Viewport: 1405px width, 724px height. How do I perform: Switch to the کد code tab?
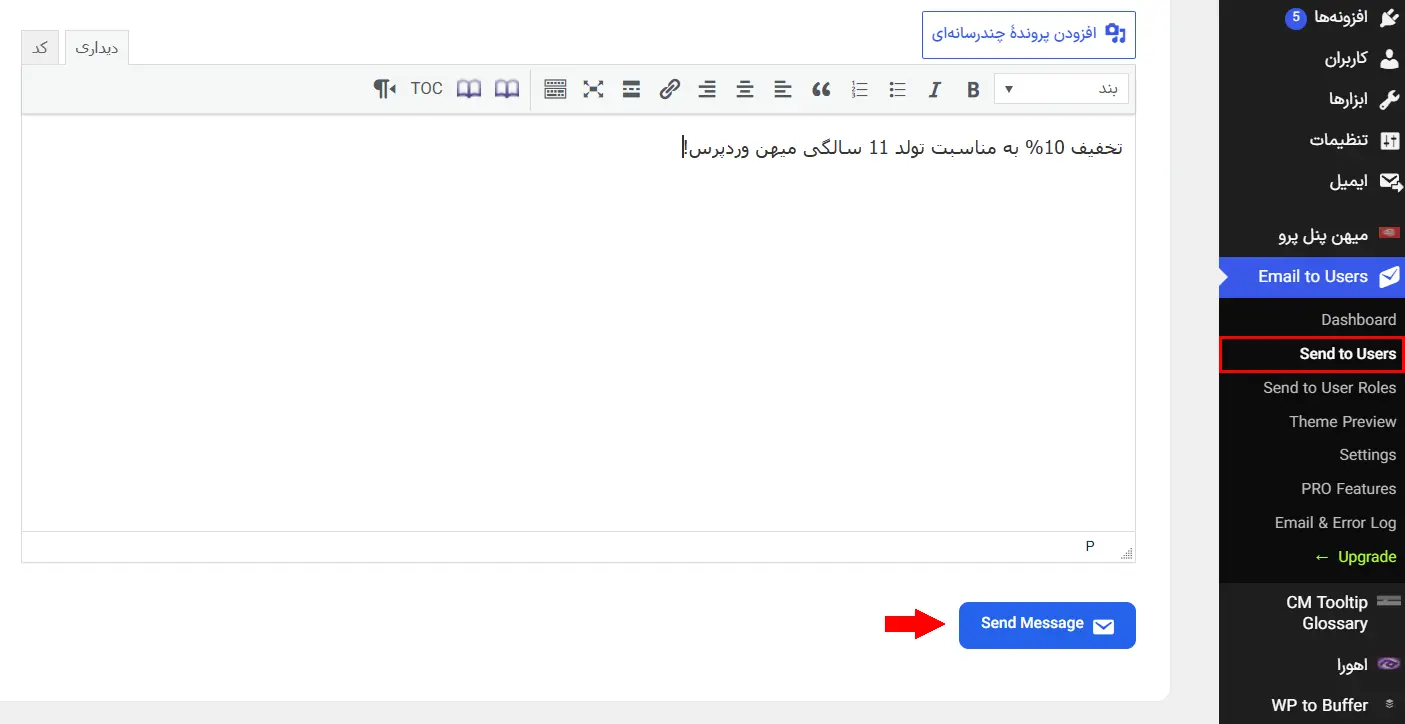pyautogui.click(x=40, y=48)
